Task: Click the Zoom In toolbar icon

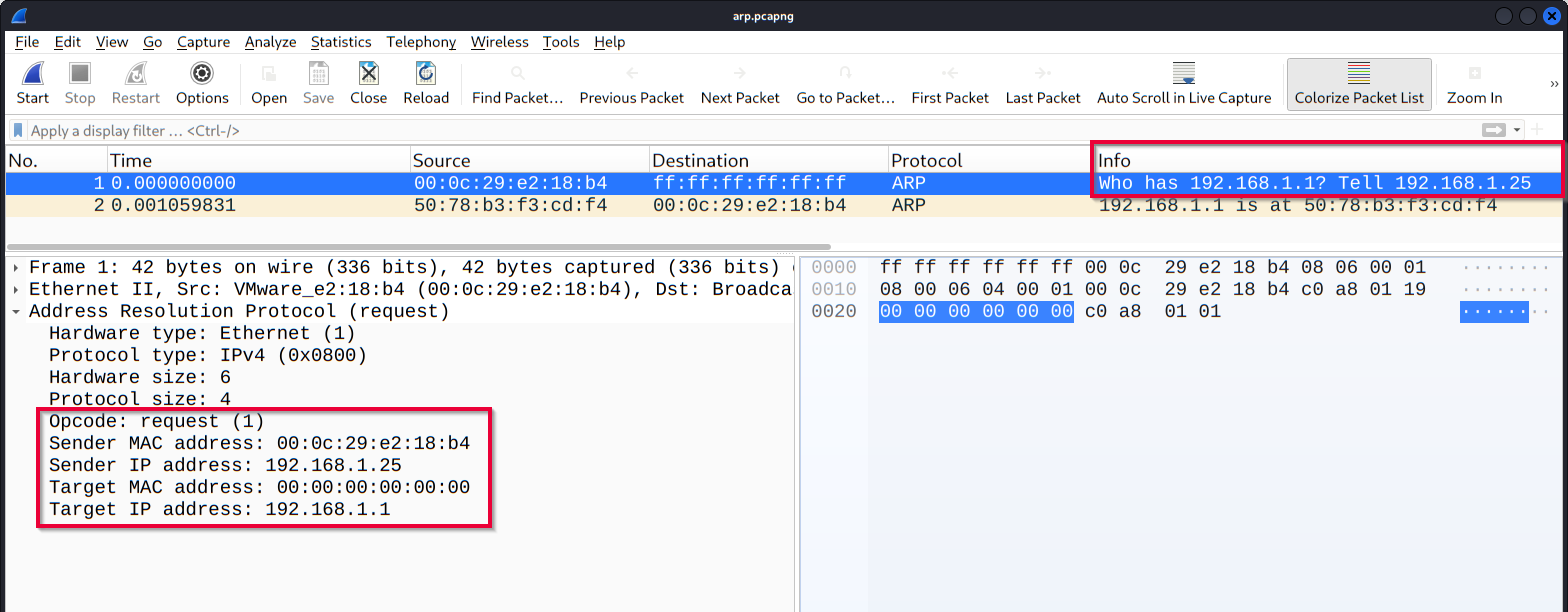Action: (x=1474, y=74)
